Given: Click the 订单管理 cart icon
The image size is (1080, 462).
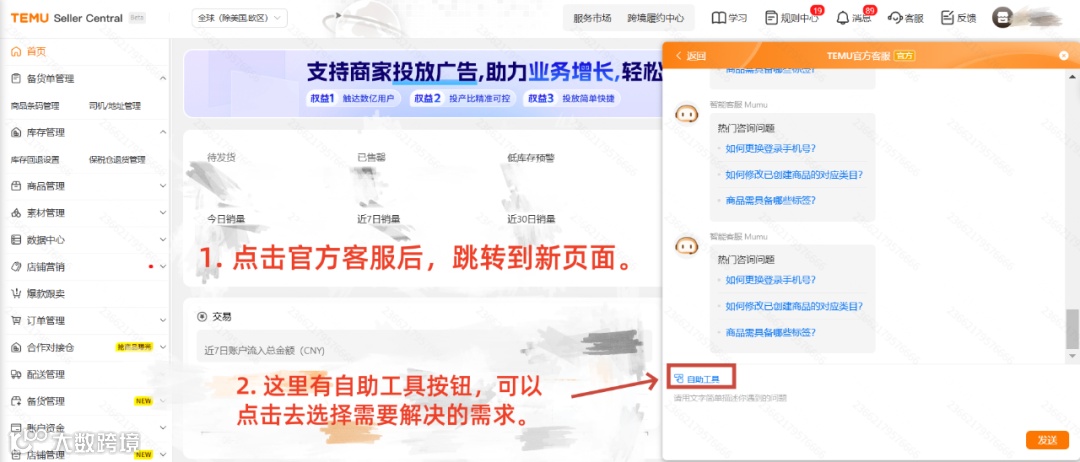Looking at the screenshot, I should (x=16, y=320).
